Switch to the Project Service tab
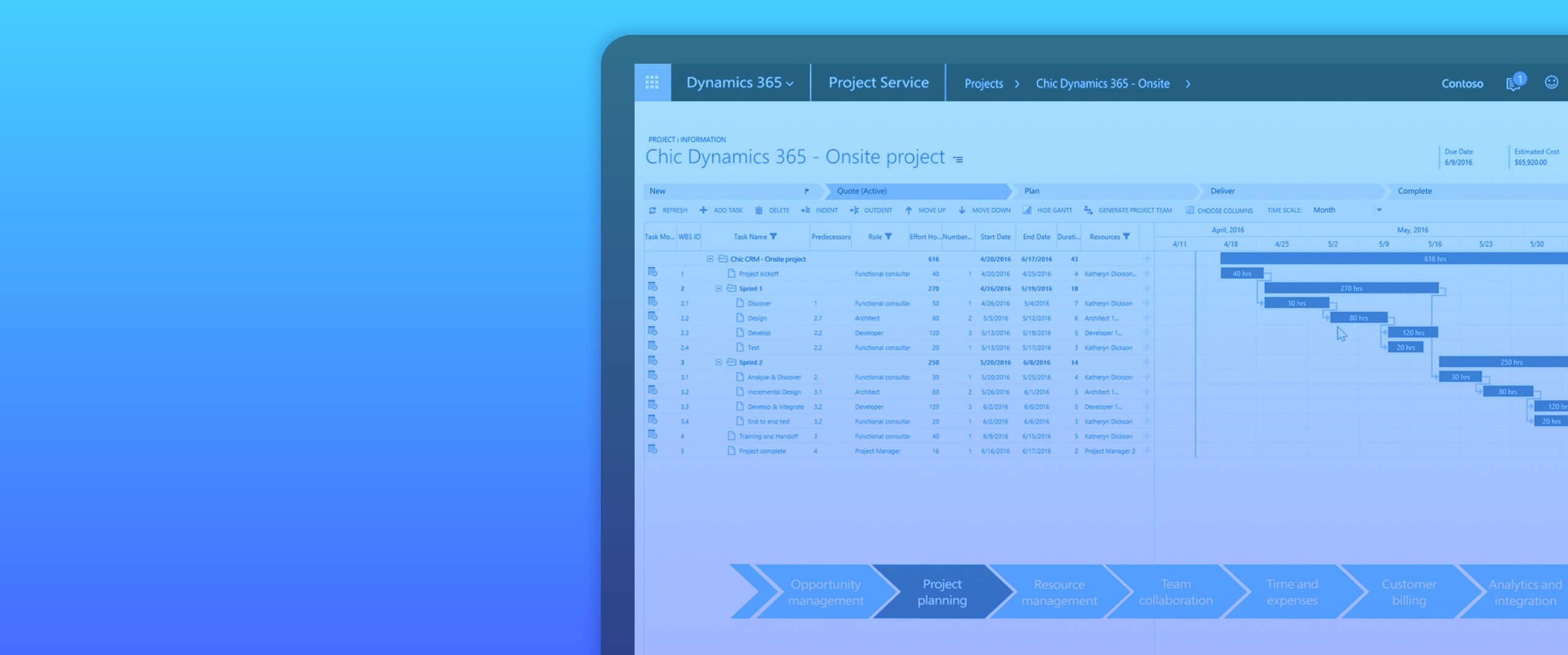This screenshot has height=655, width=1568. (x=878, y=83)
